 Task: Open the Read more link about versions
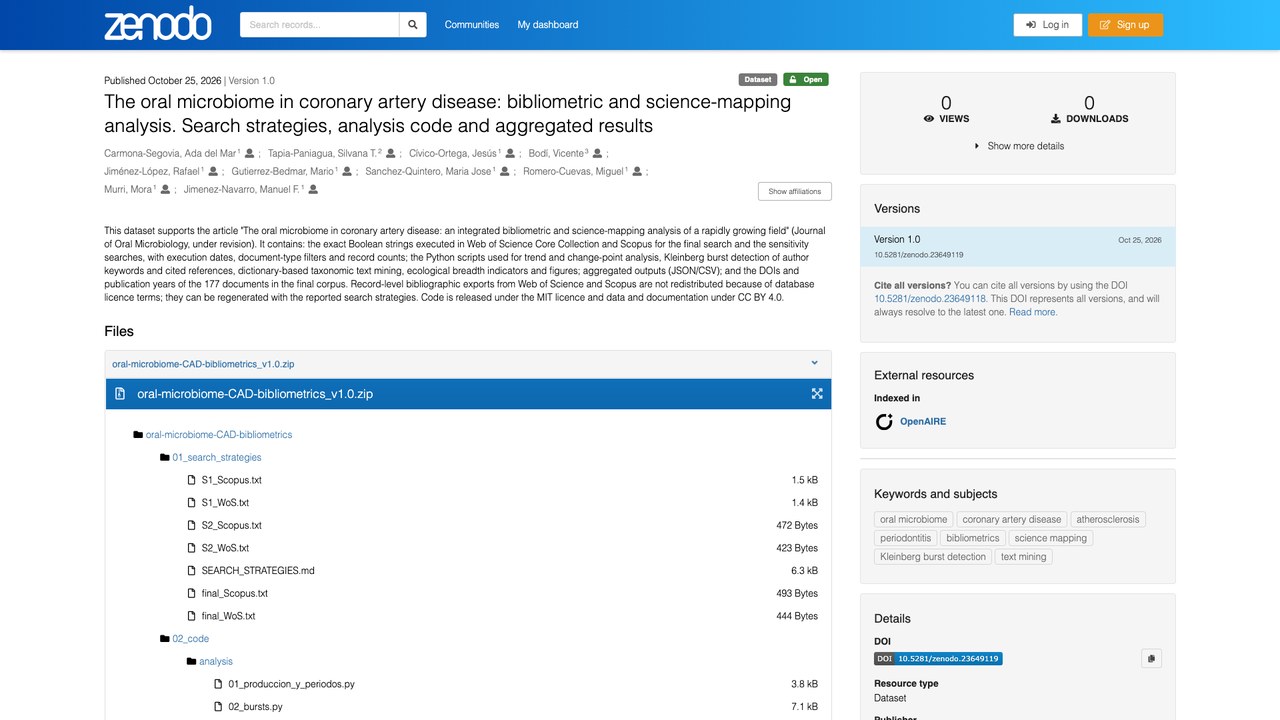[x=1033, y=312]
